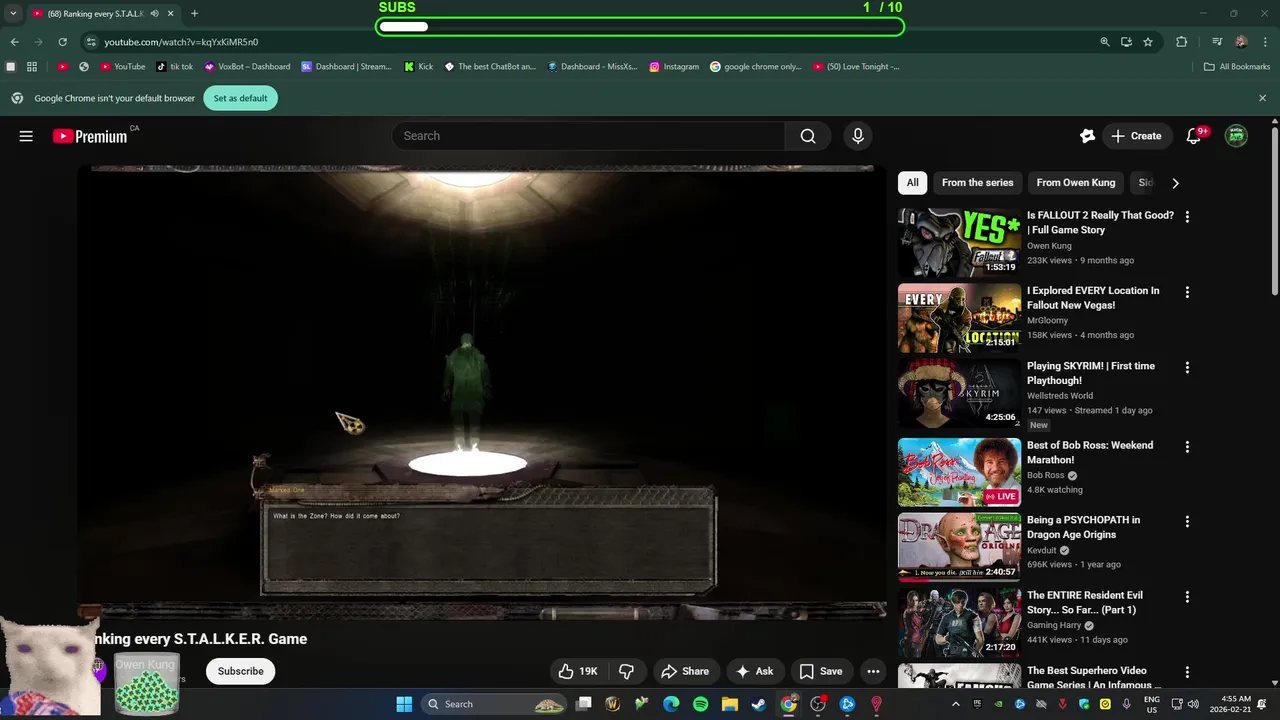Screen dimensions: 1280x720
Task: Reload the page in Chrome
Action: pyautogui.click(x=63, y=42)
